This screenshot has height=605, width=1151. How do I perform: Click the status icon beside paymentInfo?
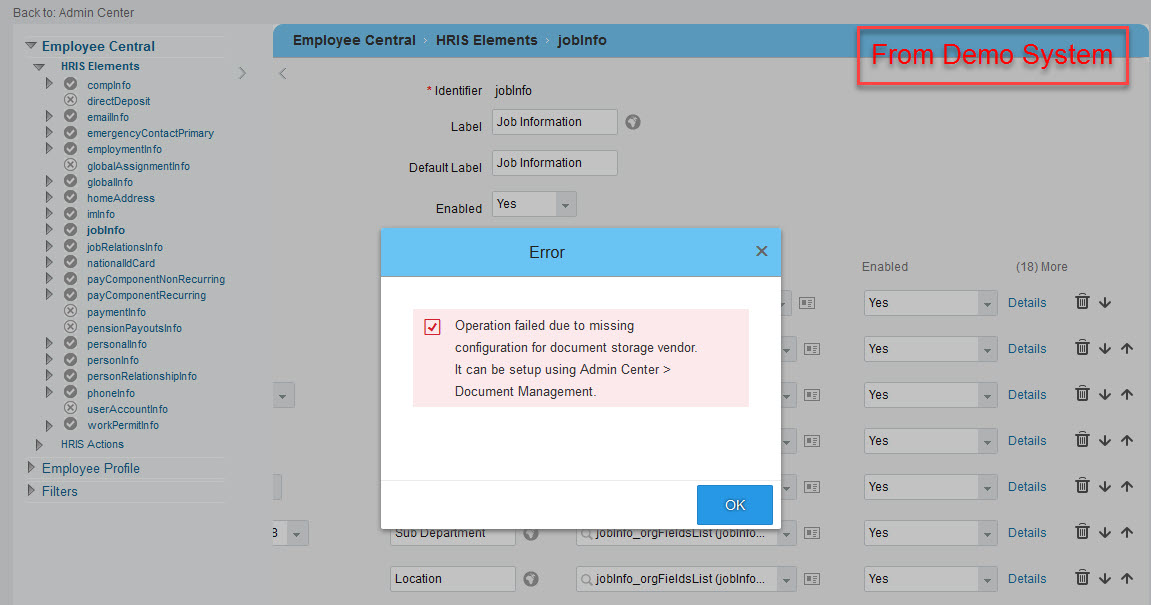point(70,311)
